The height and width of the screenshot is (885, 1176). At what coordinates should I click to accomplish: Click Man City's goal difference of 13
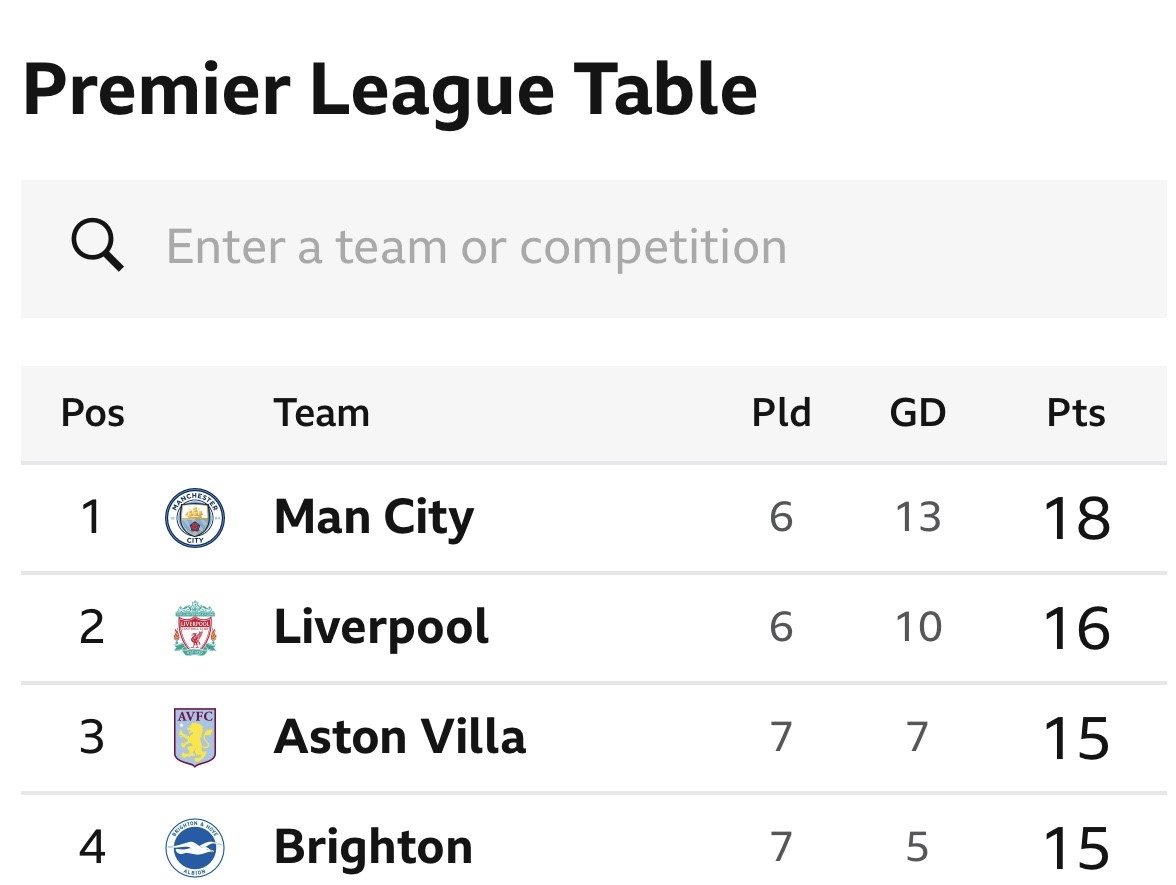point(918,518)
